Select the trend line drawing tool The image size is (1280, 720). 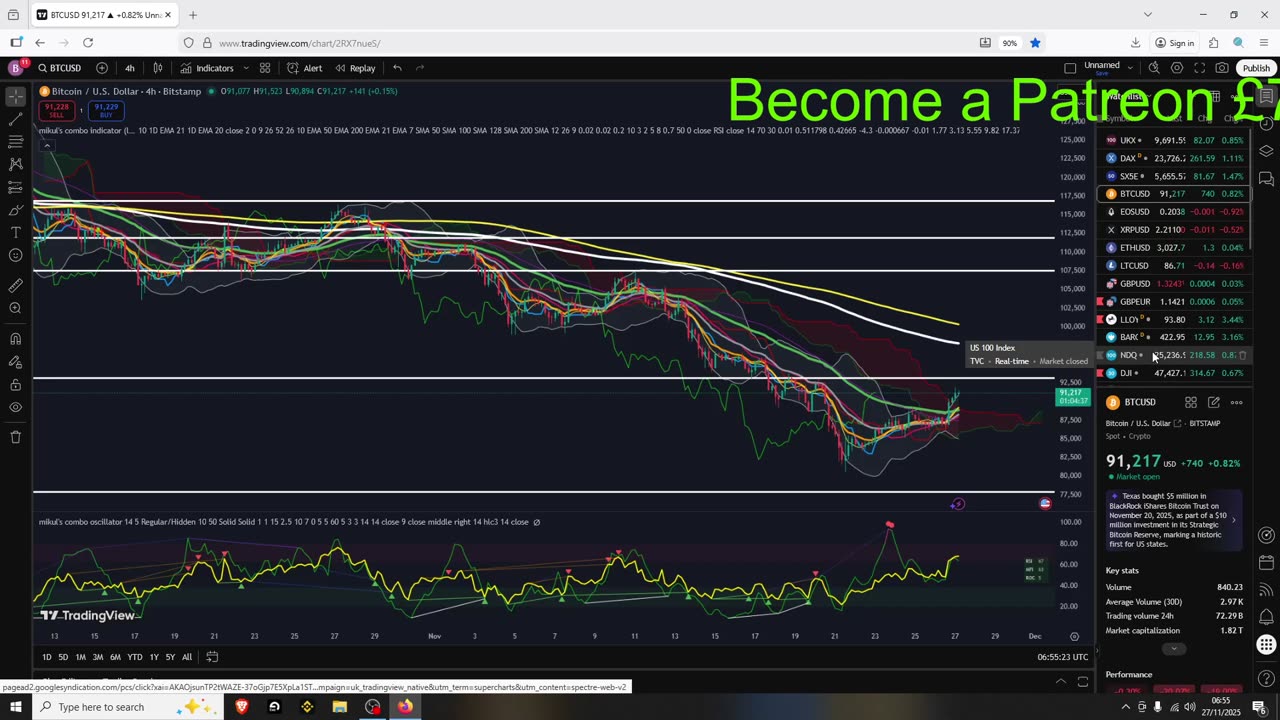[15, 119]
